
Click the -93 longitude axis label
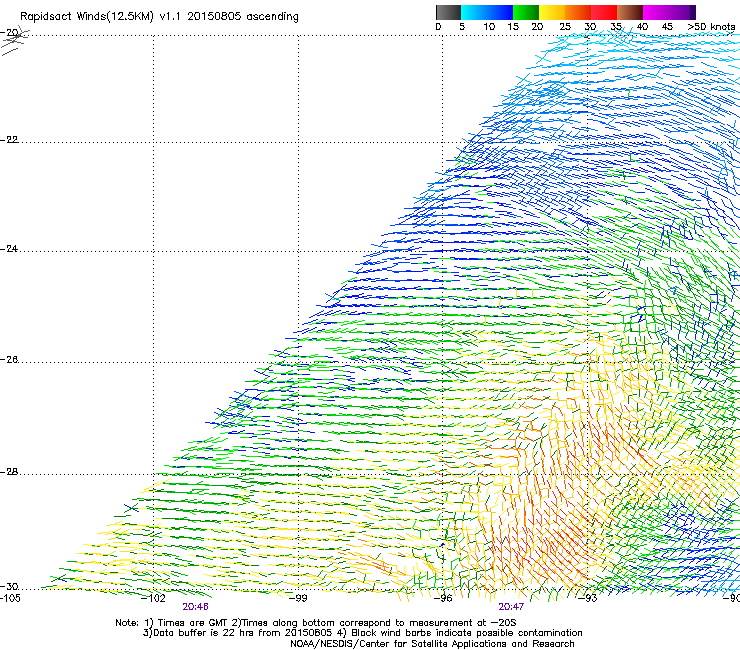point(588,598)
